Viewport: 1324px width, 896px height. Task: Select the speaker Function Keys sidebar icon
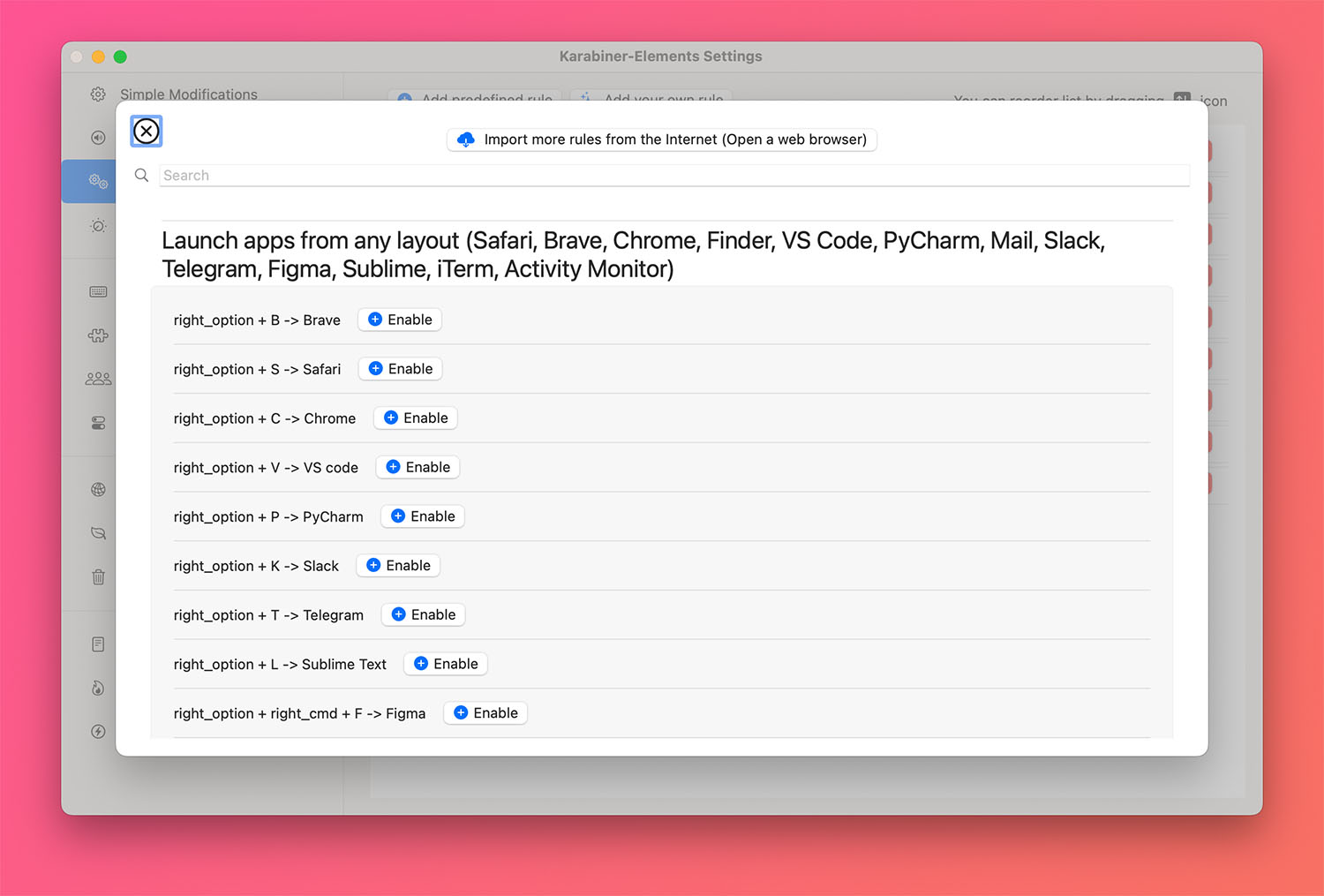(98, 138)
